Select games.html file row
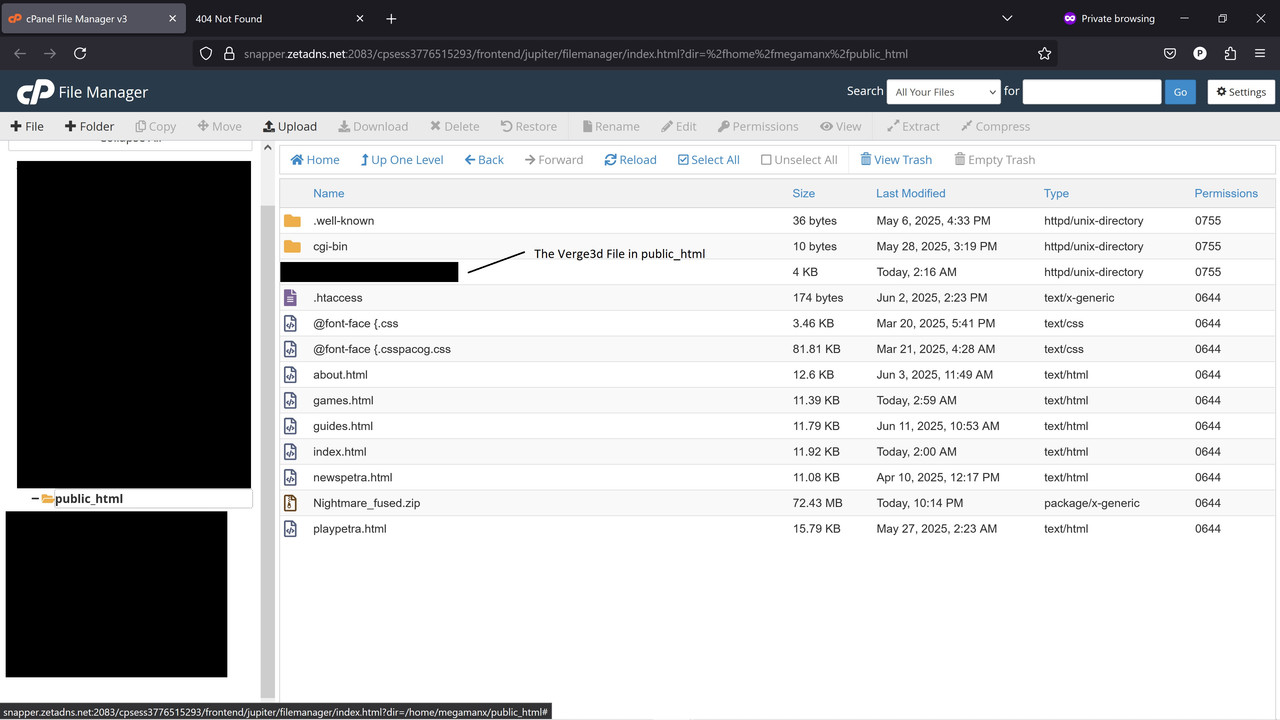 pos(777,401)
